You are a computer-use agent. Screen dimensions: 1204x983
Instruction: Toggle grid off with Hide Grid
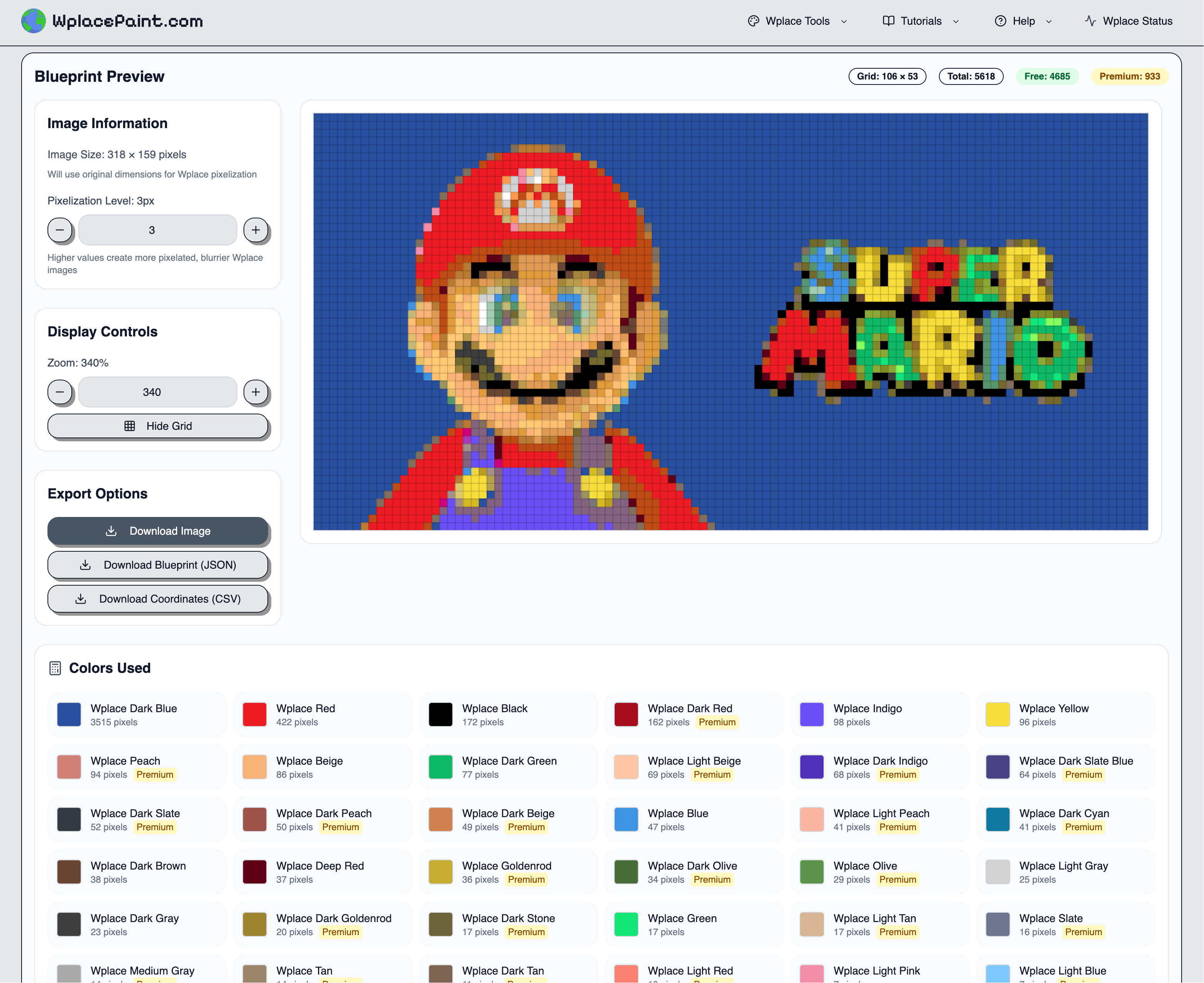click(x=157, y=426)
